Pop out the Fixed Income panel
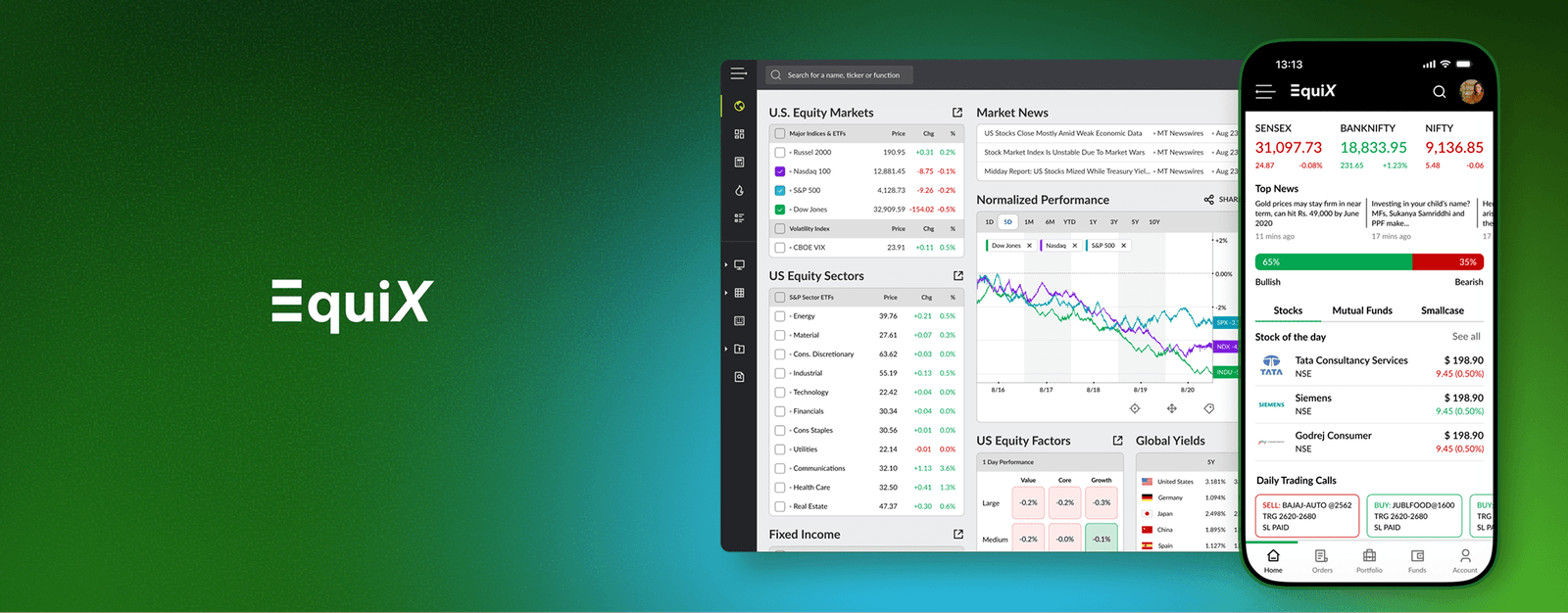Image resolution: width=1568 pixels, height=613 pixels. [x=957, y=535]
